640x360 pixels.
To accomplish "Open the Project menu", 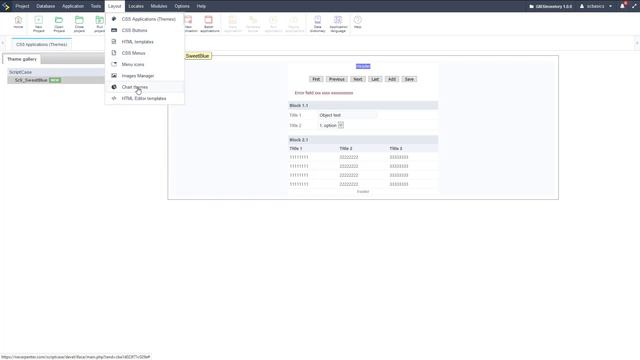I will click(x=22, y=6).
